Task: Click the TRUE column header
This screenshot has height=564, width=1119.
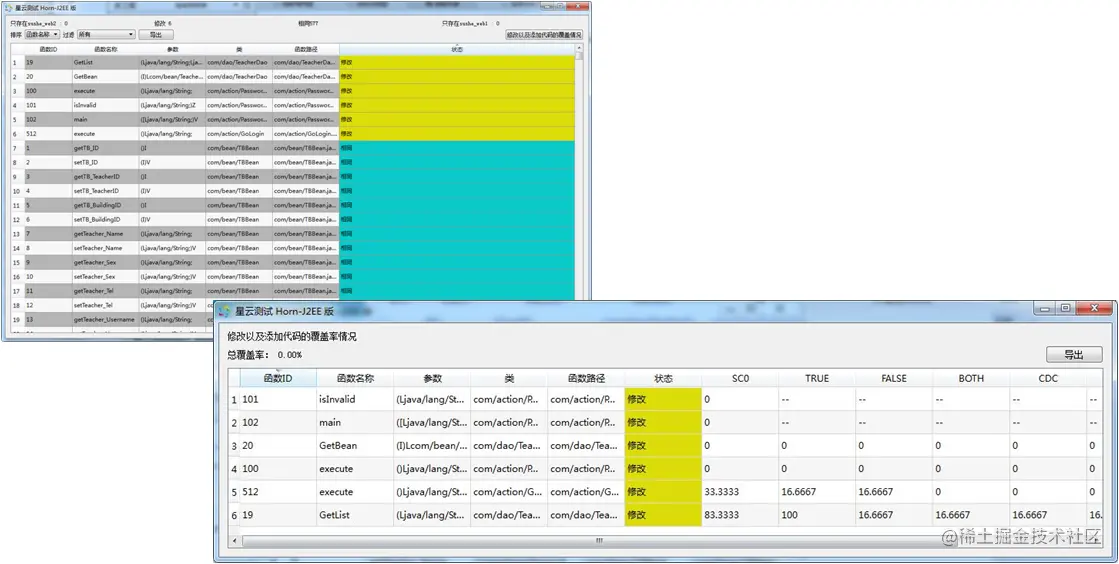Action: (817, 378)
